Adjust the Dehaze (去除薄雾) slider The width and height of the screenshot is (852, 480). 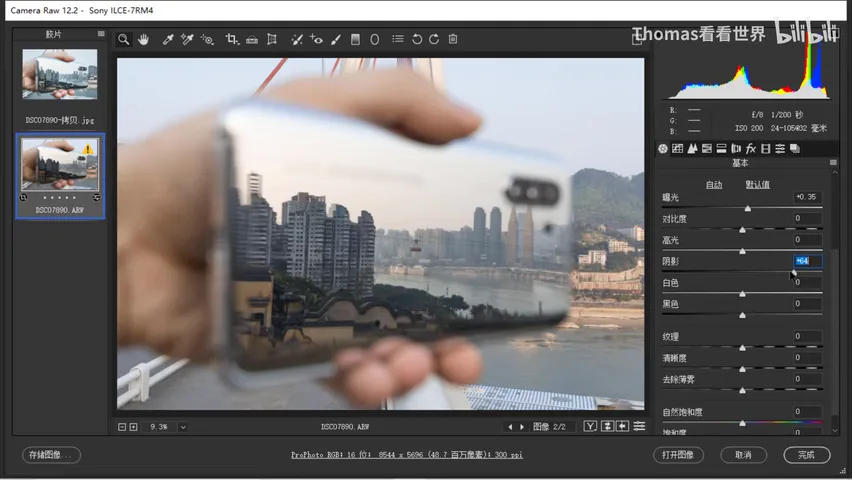click(742, 390)
